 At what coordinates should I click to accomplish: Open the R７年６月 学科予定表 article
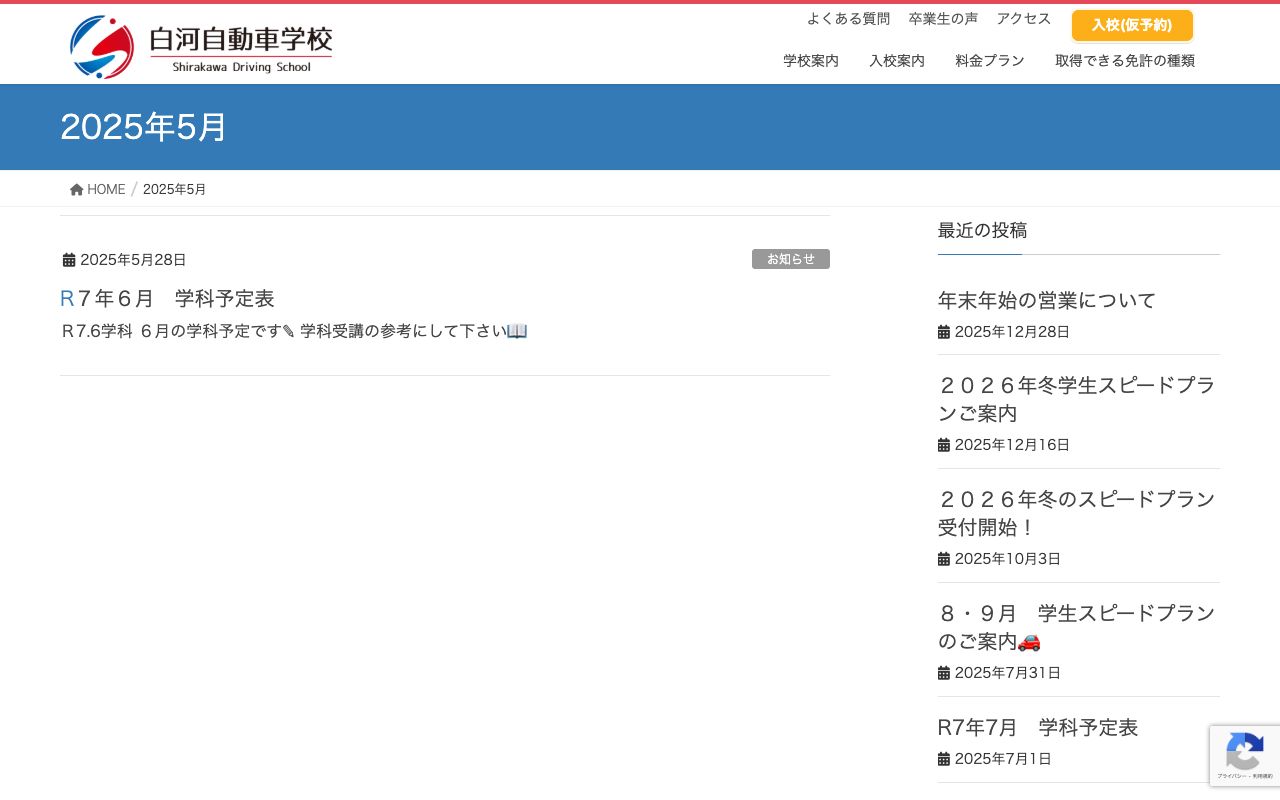point(169,298)
